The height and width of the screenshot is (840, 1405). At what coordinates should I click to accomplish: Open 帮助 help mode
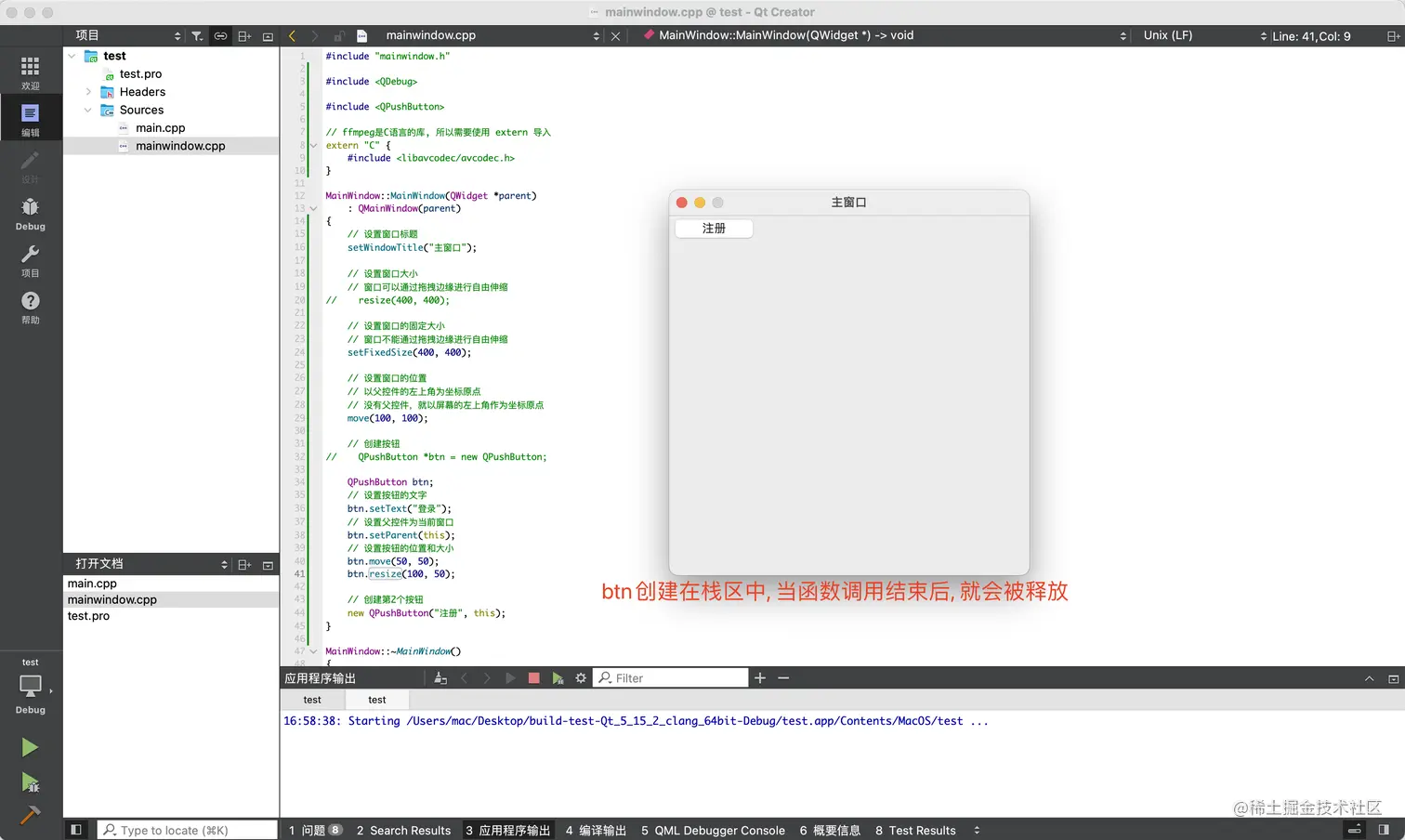(x=30, y=307)
